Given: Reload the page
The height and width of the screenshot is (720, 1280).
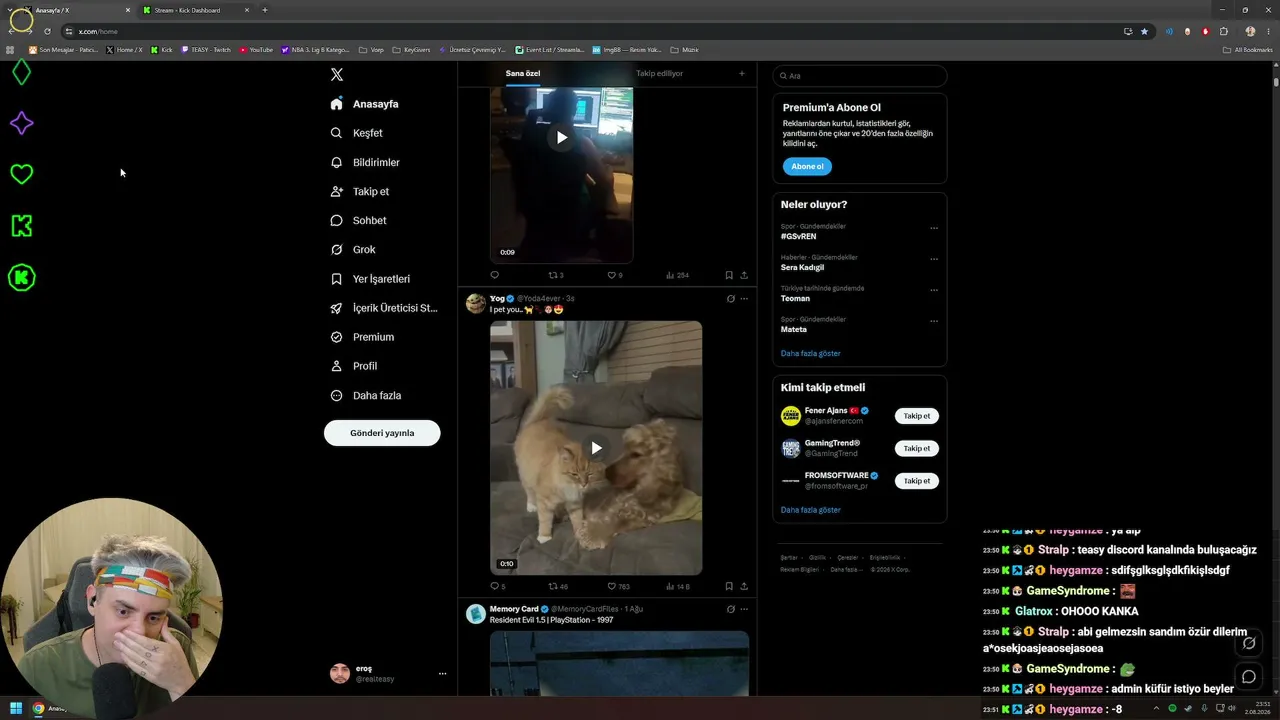Looking at the screenshot, I should point(47,31).
